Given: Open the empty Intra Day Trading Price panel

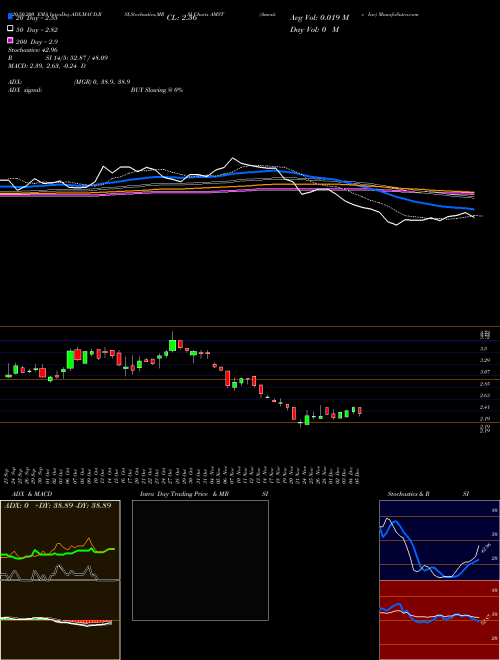Looking at the screenshot, I should (x=200, y=560).
